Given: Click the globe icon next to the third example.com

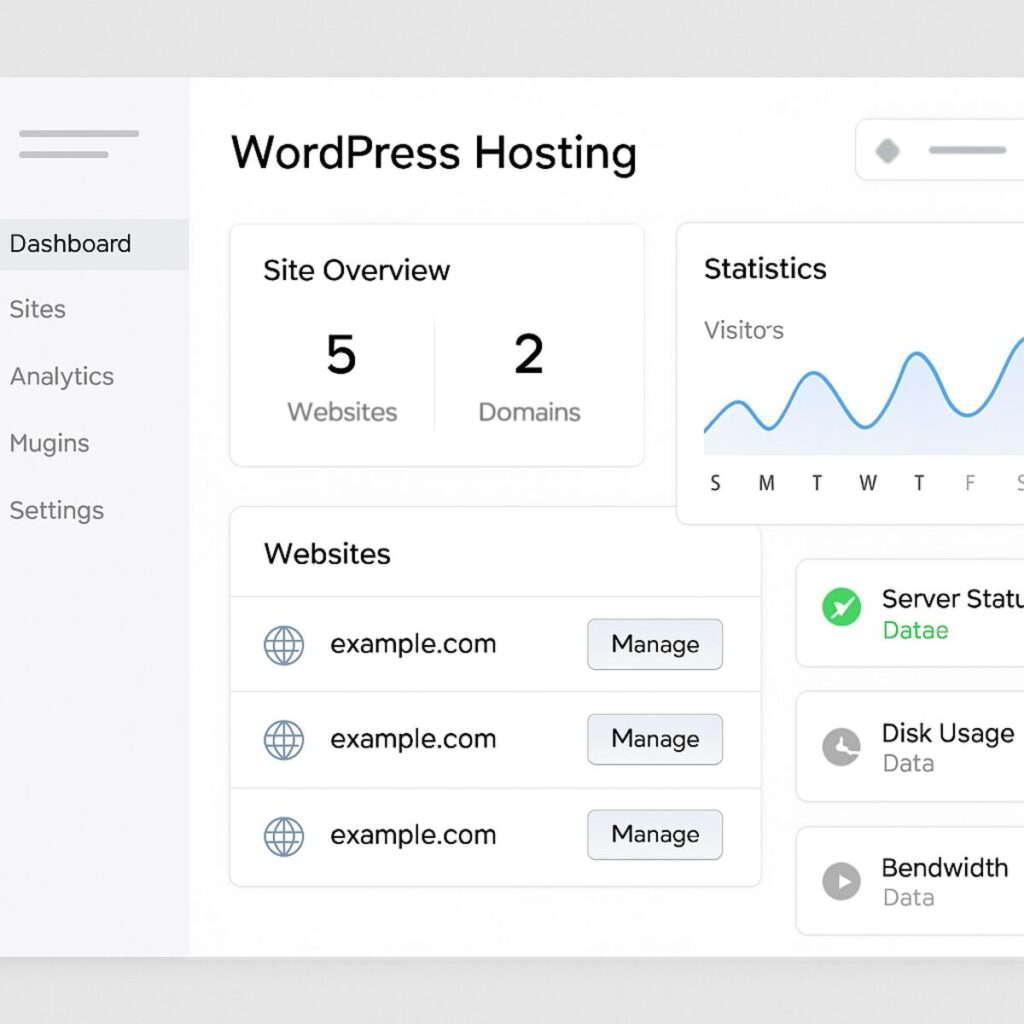Looking at the screenshot, I should pyautogui.click(x=284, y=835).
